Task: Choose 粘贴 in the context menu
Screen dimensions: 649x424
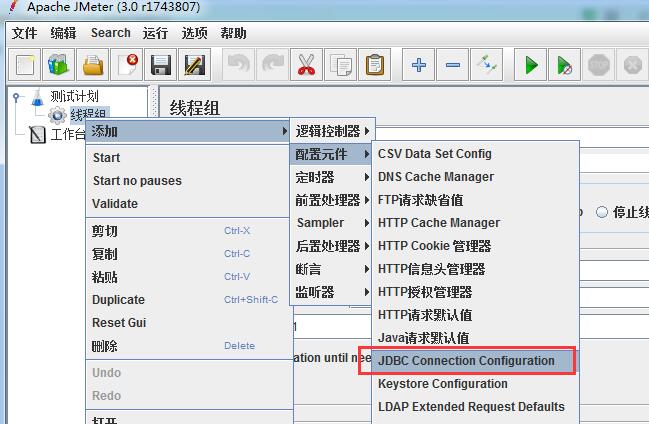Action: coord(187,277)
